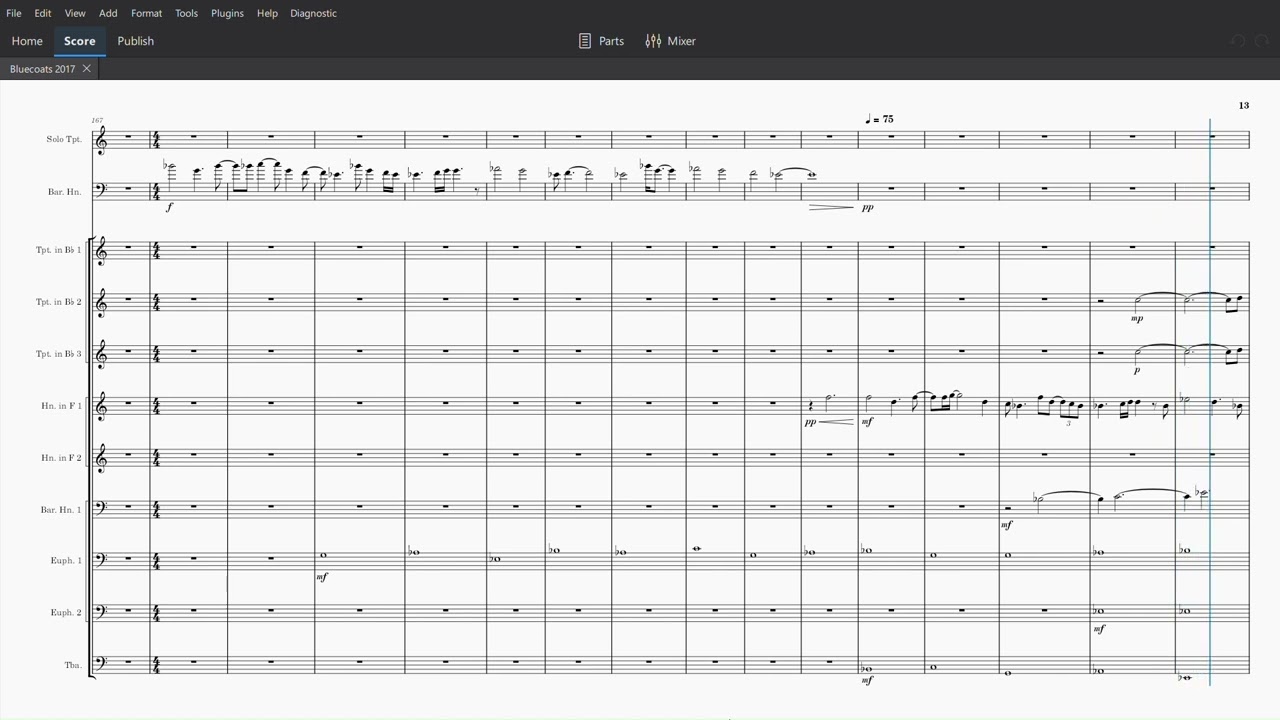Image resolution: width=1280 pixels, height=720 pixels.
Task: Select the pp dynamic on the Bar. Hn. staff
Action: (867, 207)
